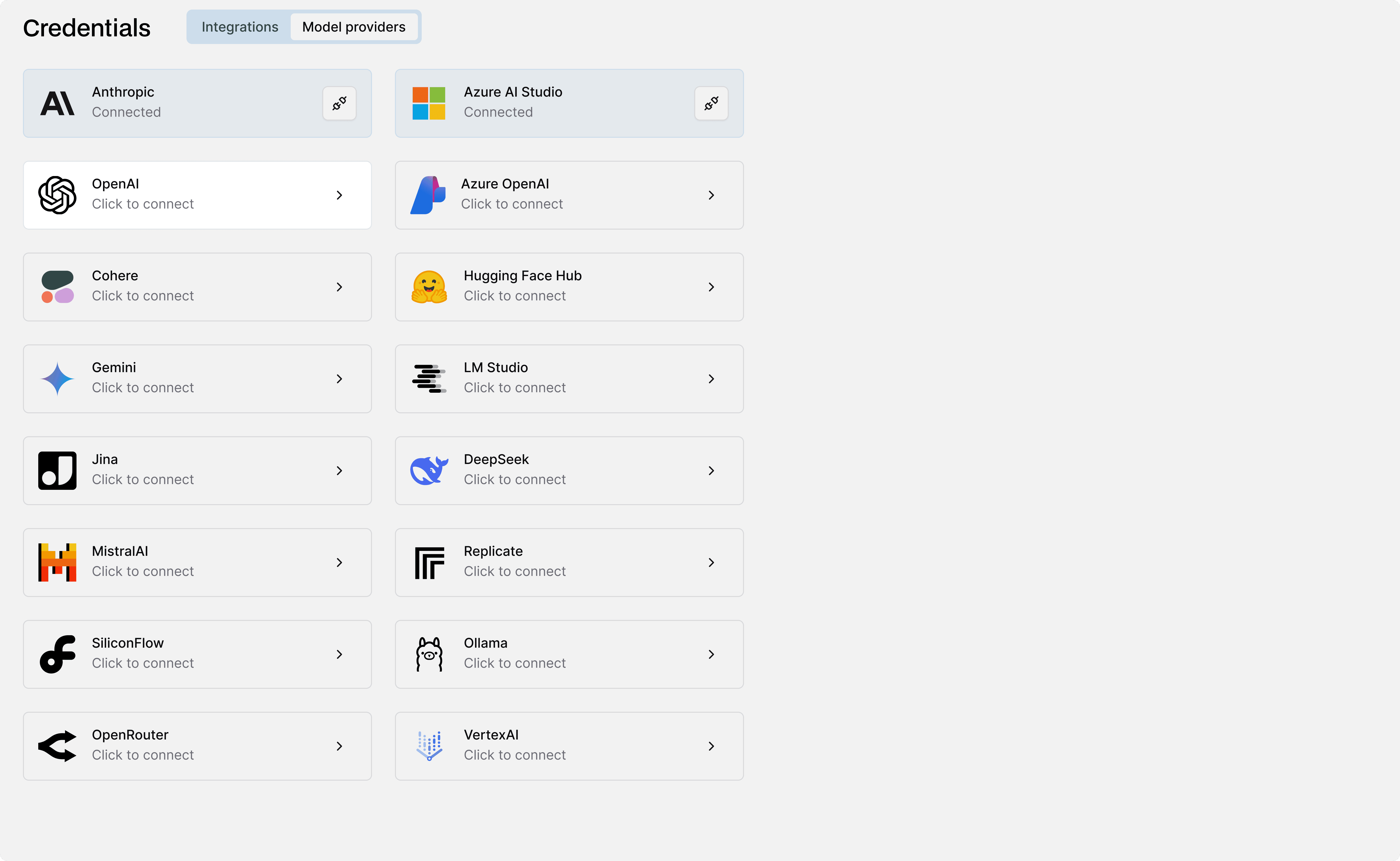Screen dimensions: 1400x861
Task: Click the Anthropic logo
Action: pos(57,103)
